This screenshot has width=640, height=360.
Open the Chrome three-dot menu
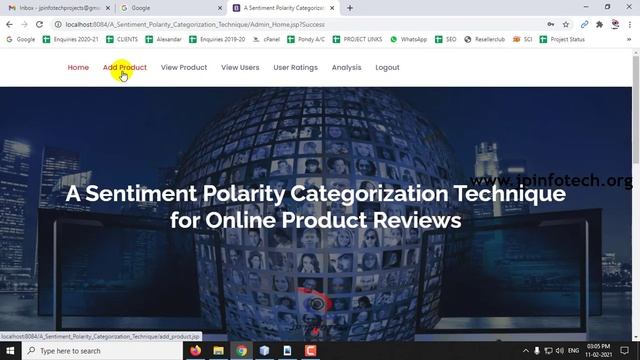[x=630, y=24]
